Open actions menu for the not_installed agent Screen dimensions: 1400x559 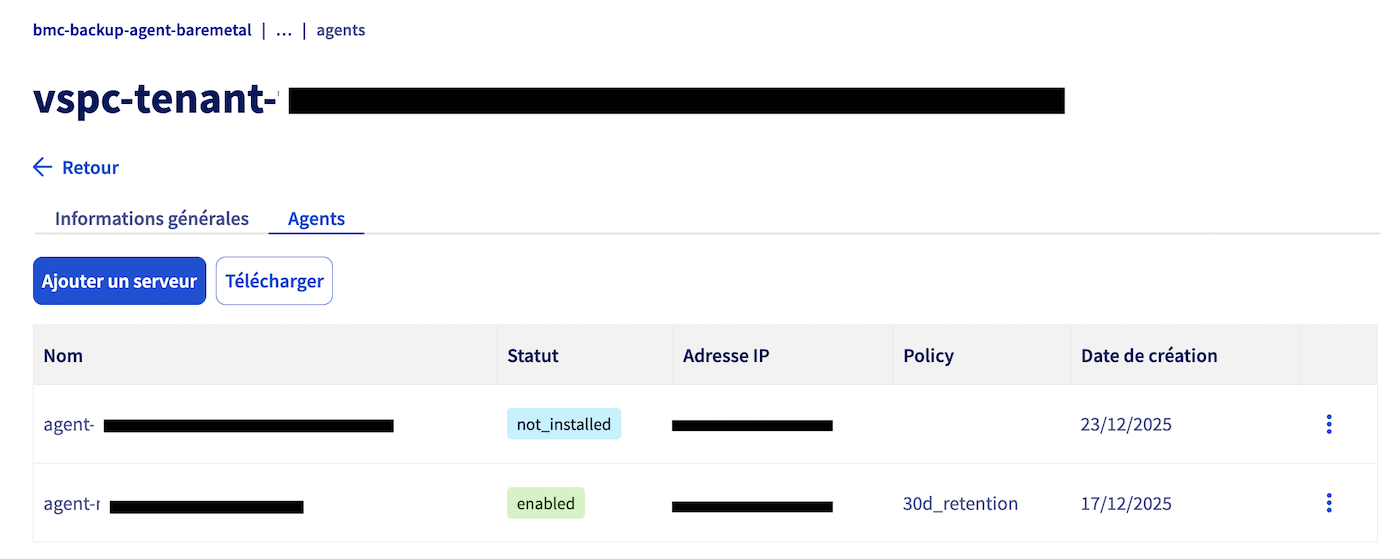pyautogui.click(x=1328, y=424)
